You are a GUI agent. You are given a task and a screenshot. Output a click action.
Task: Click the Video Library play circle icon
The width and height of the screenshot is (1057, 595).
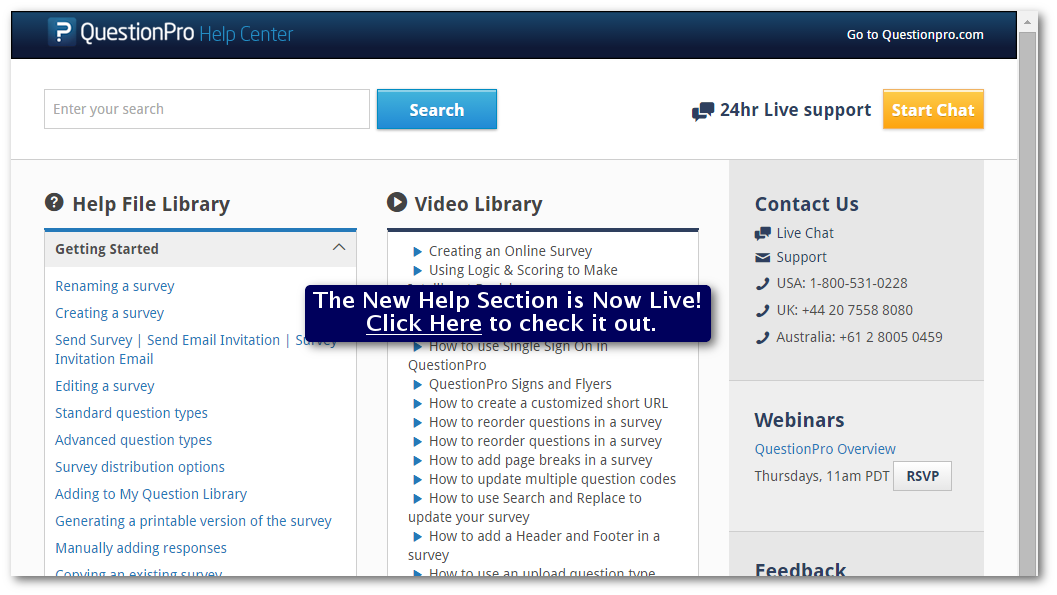tap(397, 202)
